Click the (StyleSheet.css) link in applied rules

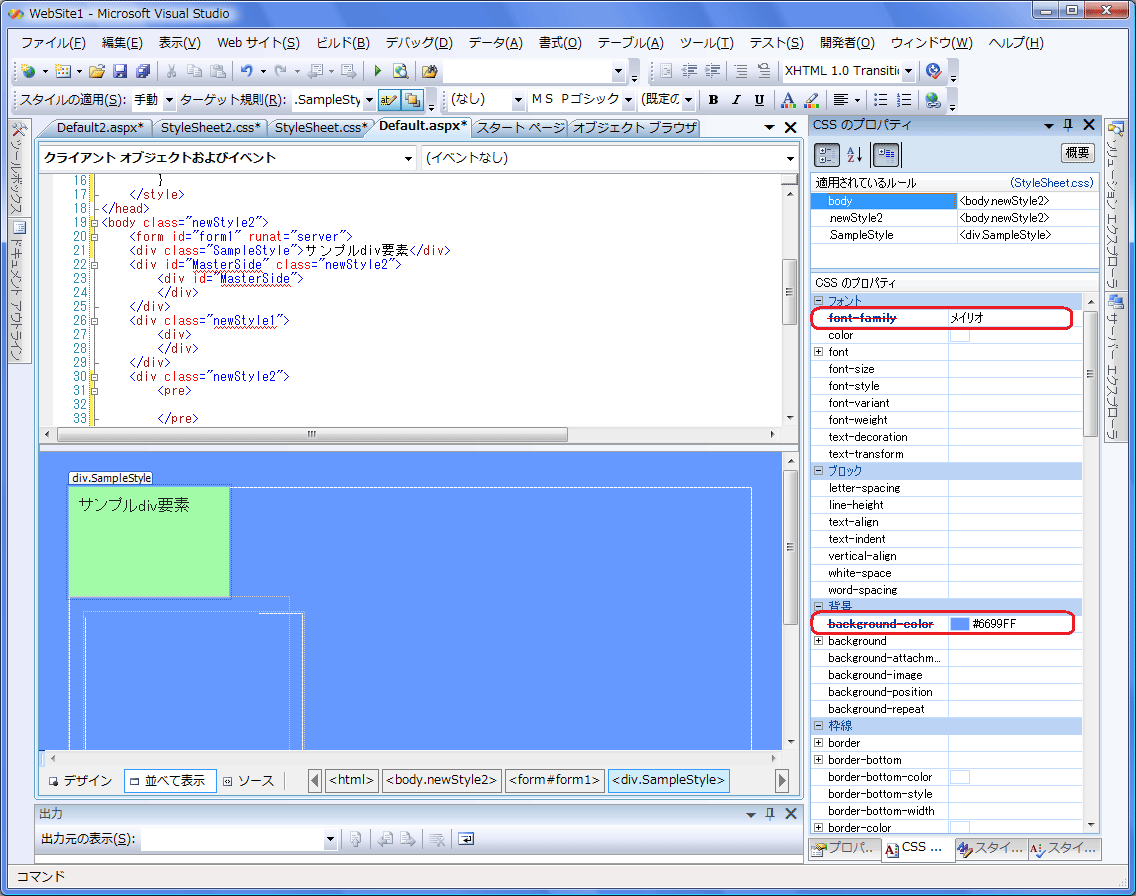point(1051,183)
